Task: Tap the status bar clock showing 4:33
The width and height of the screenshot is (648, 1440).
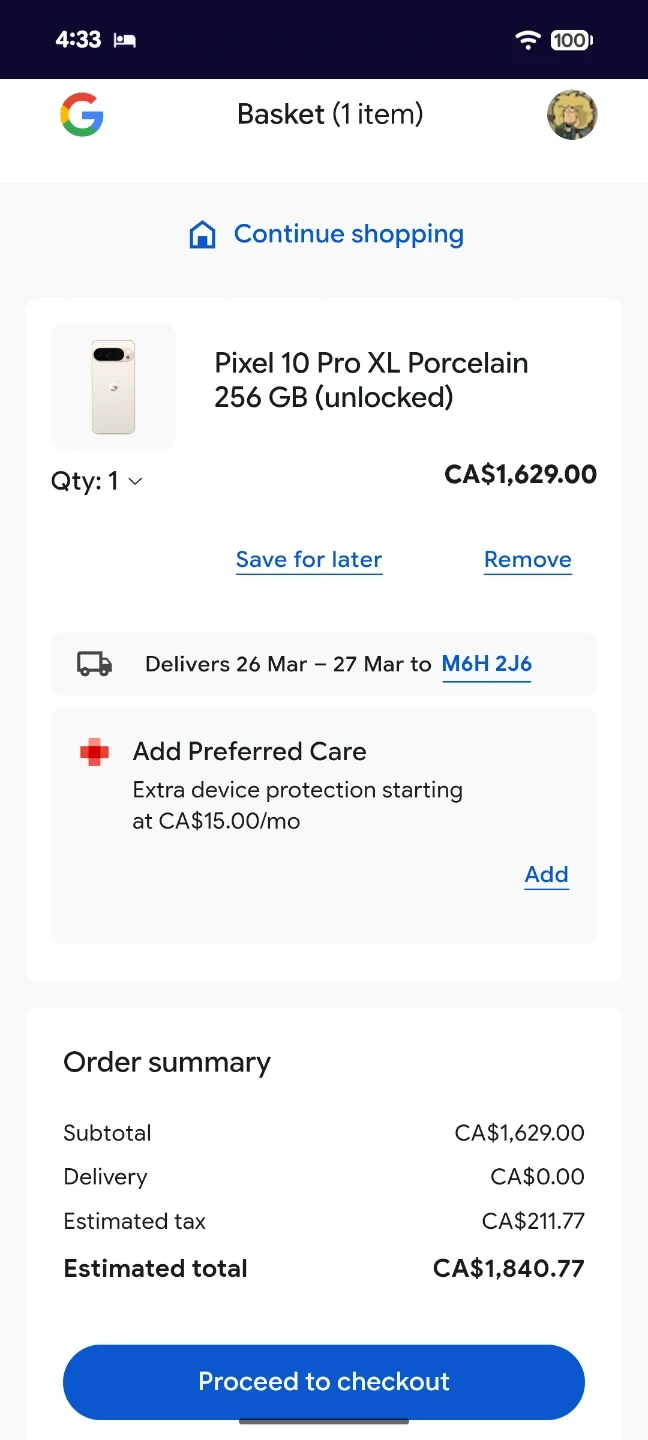Action: point(78,40)
